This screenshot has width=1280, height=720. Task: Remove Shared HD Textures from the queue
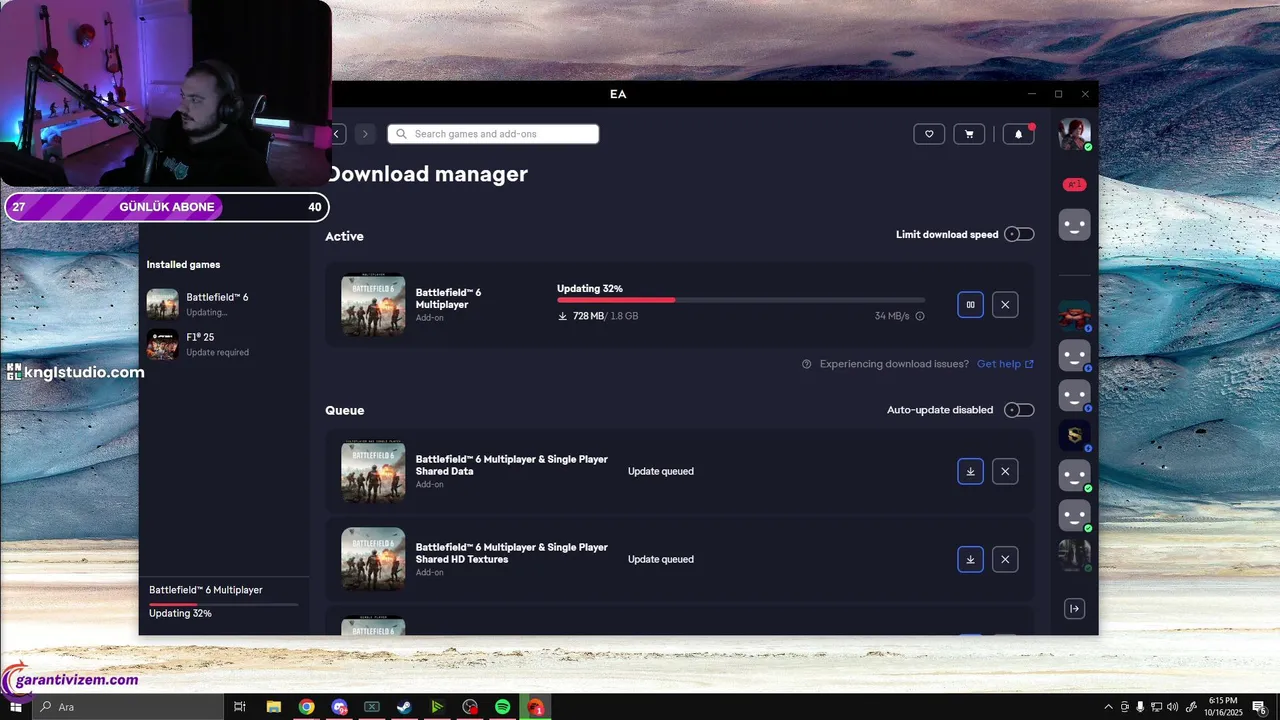[1005, 559]
